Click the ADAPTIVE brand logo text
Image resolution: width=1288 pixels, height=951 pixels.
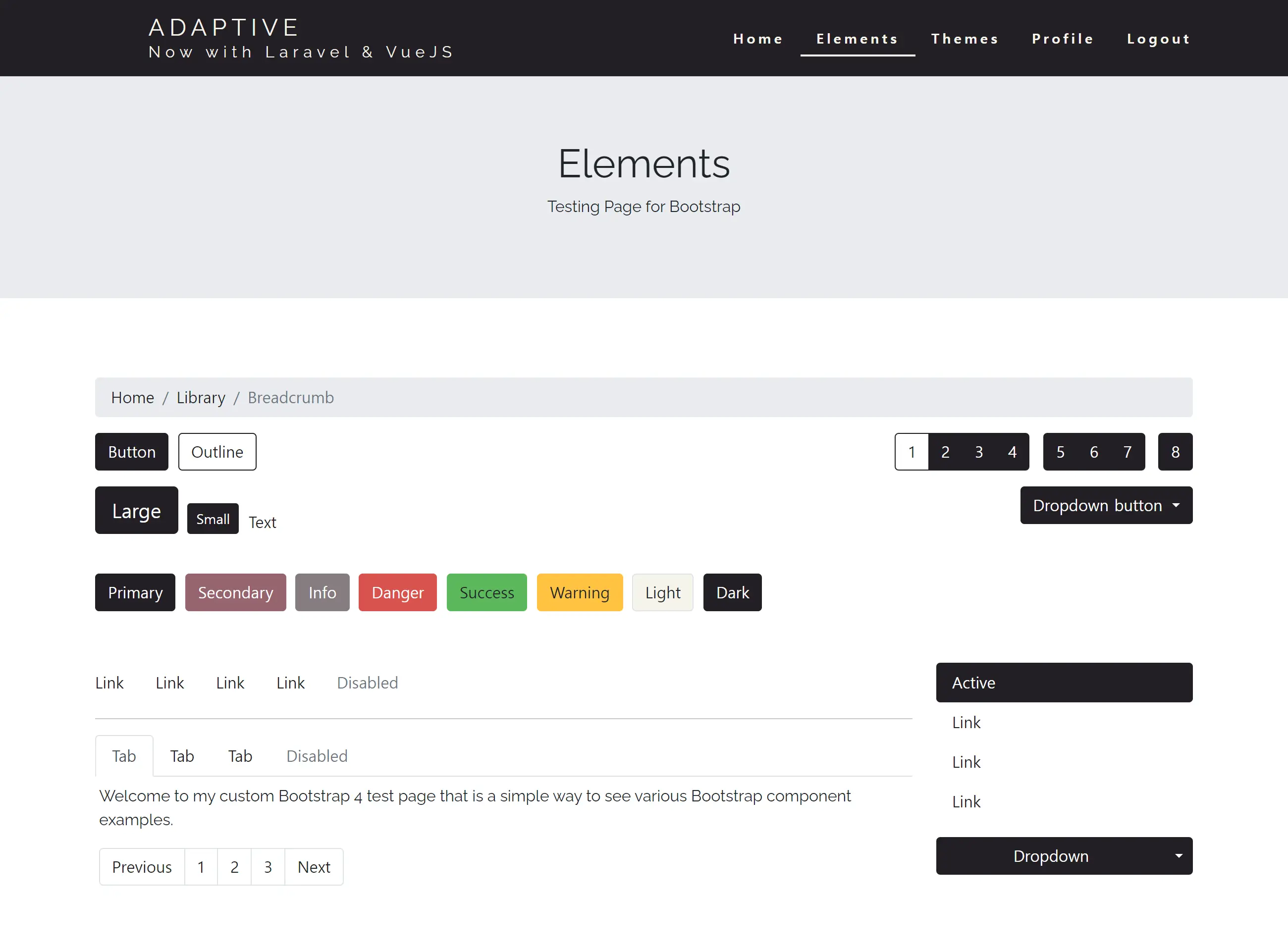(x=224, y=27)
